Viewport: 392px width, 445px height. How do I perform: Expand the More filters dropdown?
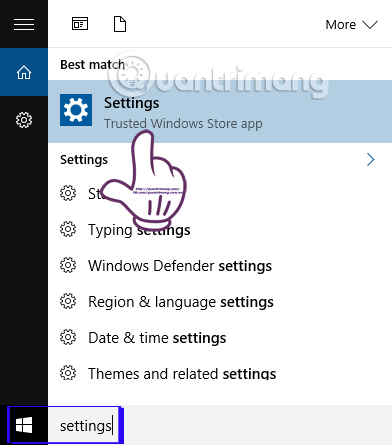(351, 24)
